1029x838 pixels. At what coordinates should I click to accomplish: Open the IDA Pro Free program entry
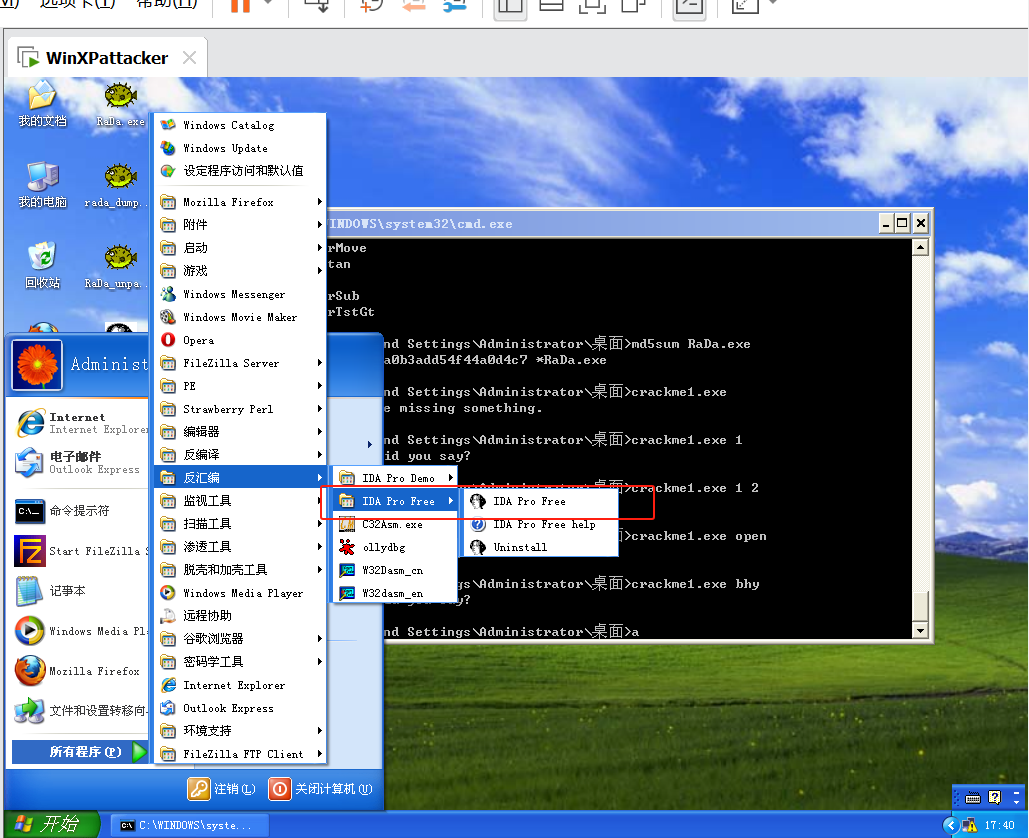click(541, 501)
